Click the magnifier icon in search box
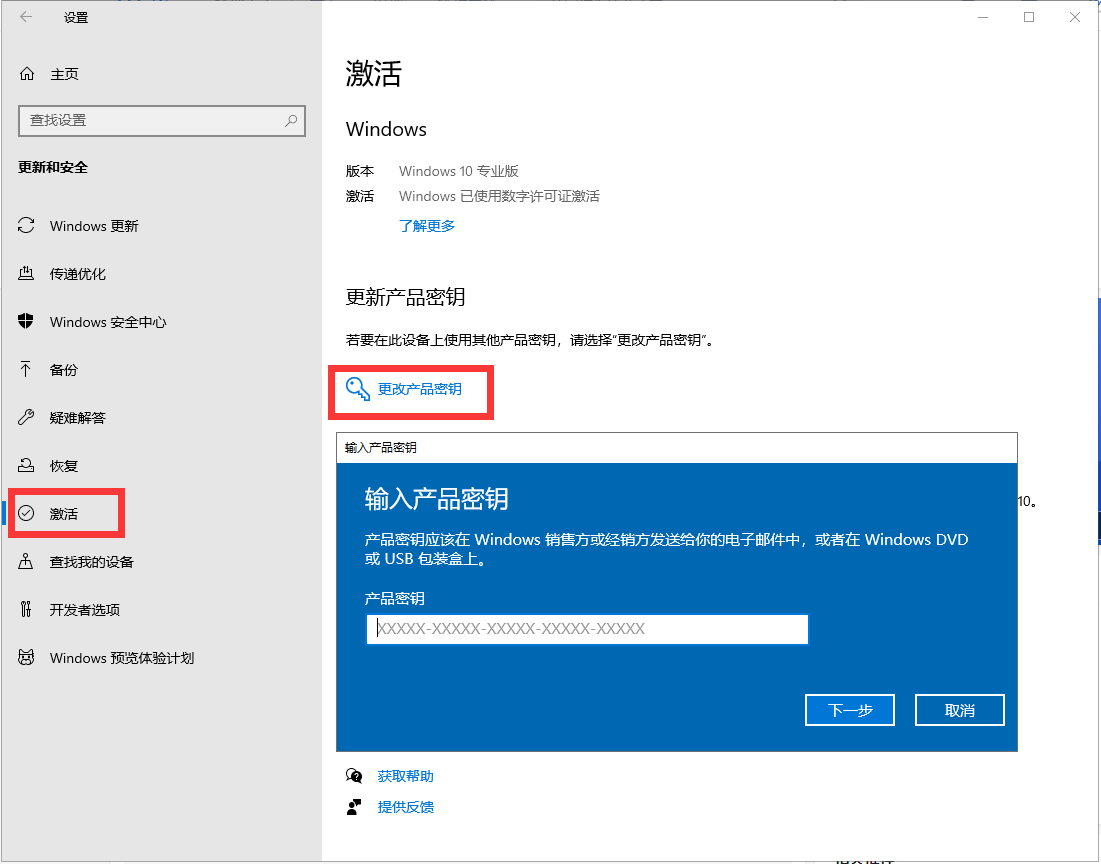 (291, 120)
